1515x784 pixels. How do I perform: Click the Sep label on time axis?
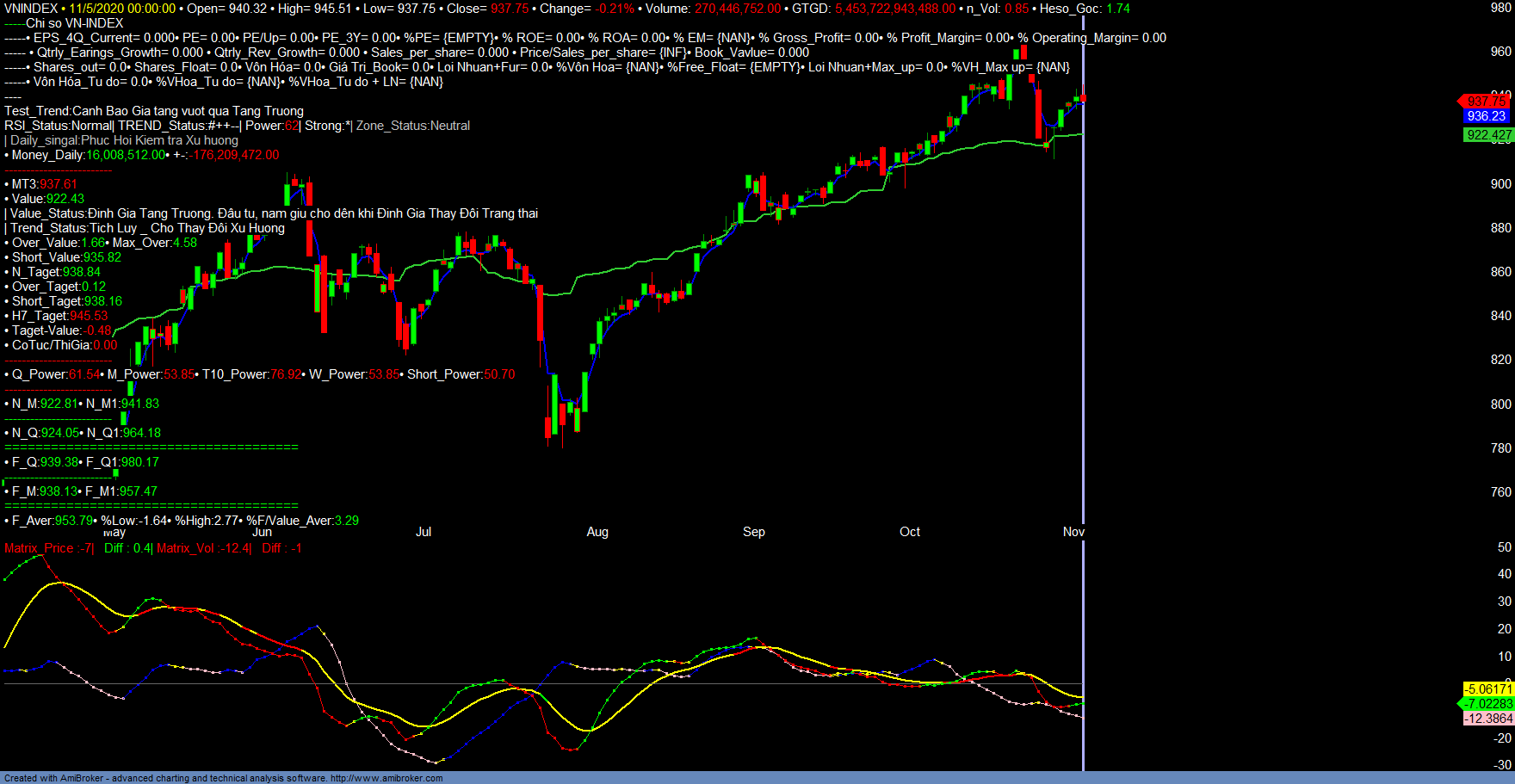click(x=754, y=532)
